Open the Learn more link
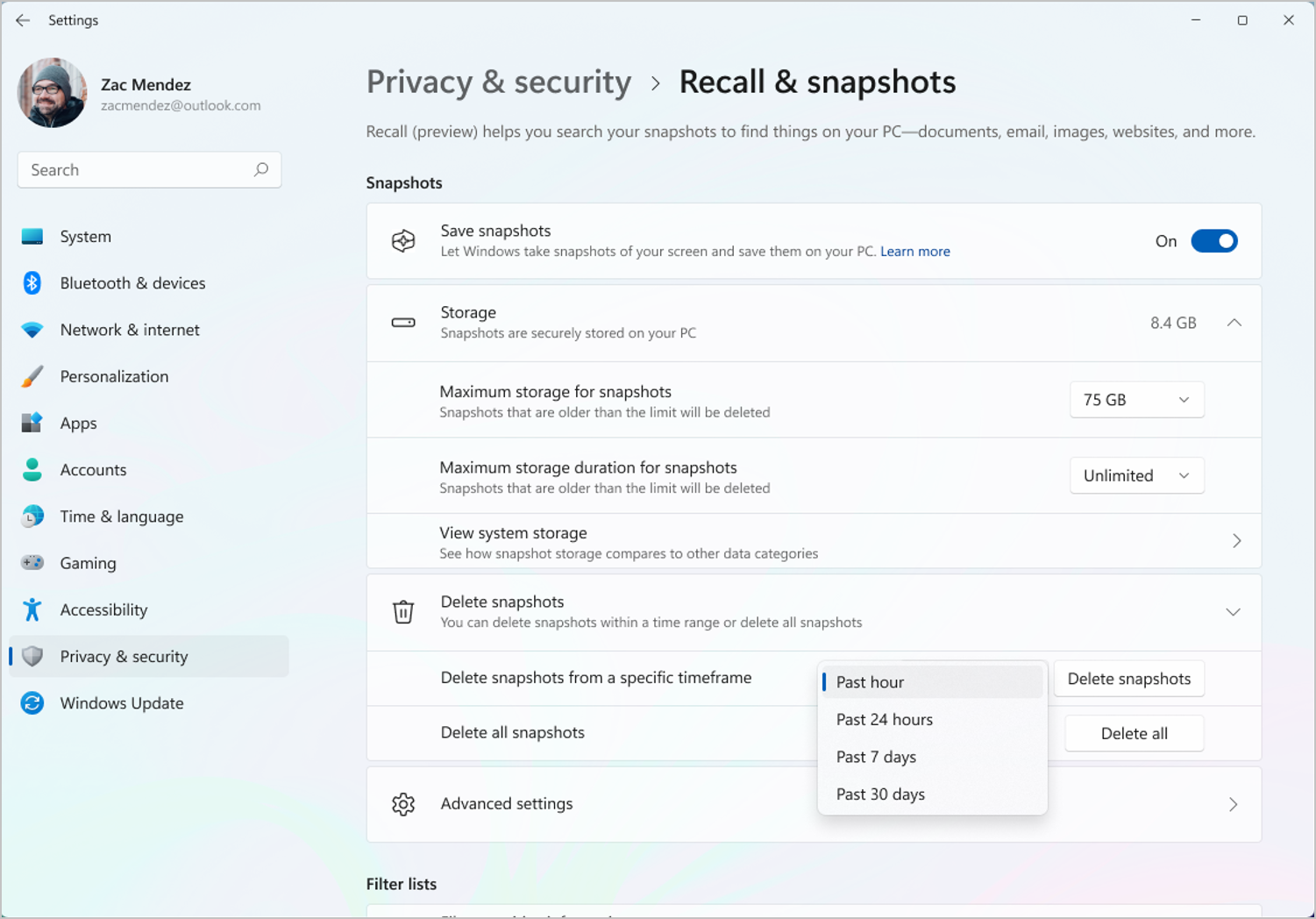 tap(915, 252)
